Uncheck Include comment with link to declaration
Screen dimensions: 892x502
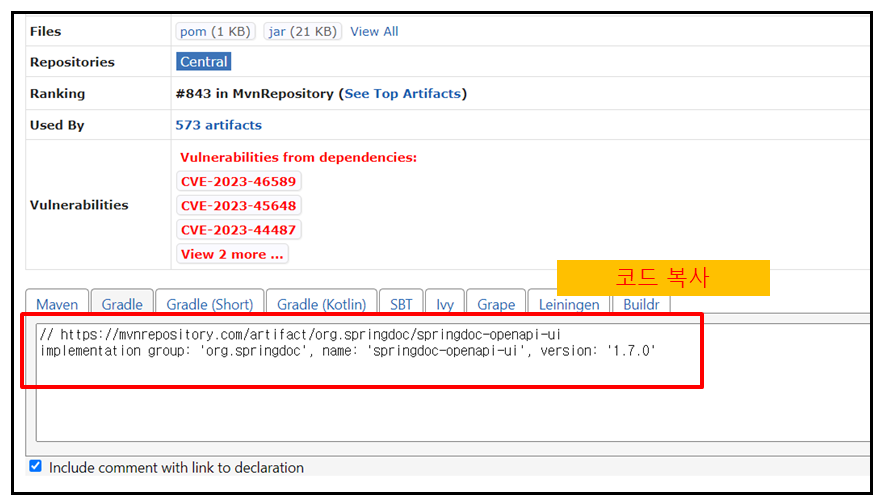tap(35, 466)
